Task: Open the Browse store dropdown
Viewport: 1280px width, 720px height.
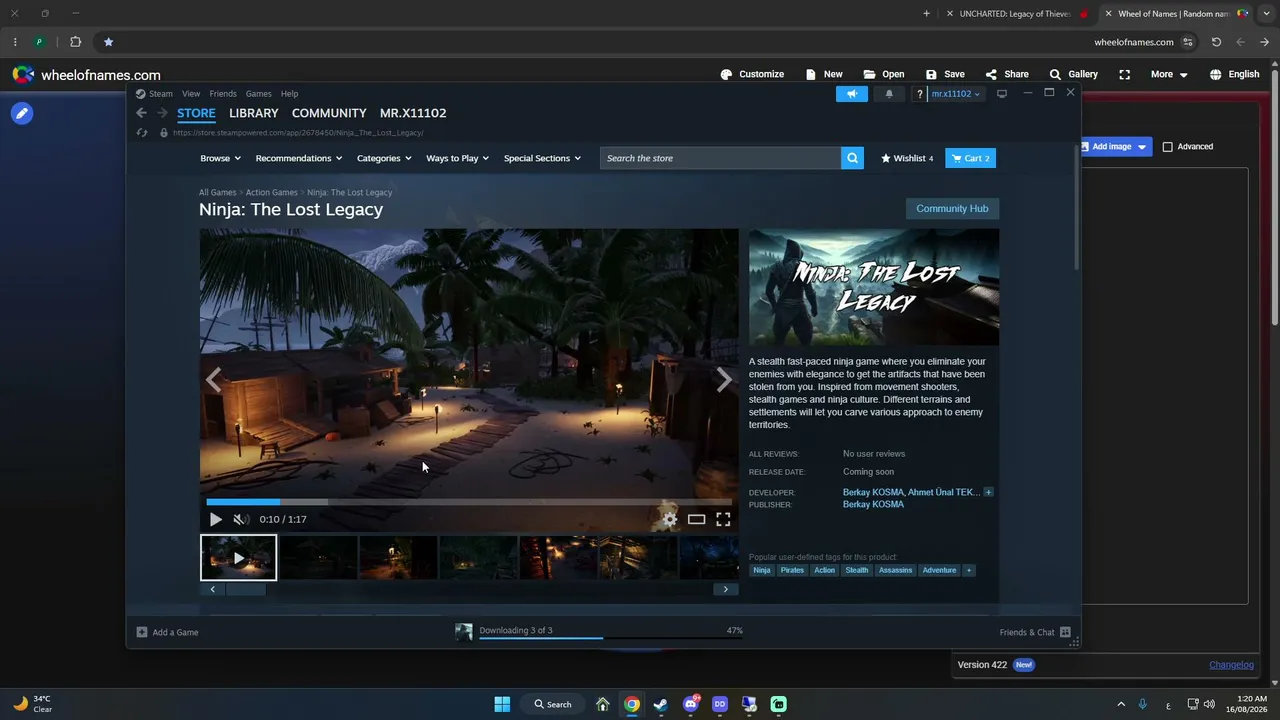Action: 220,158
